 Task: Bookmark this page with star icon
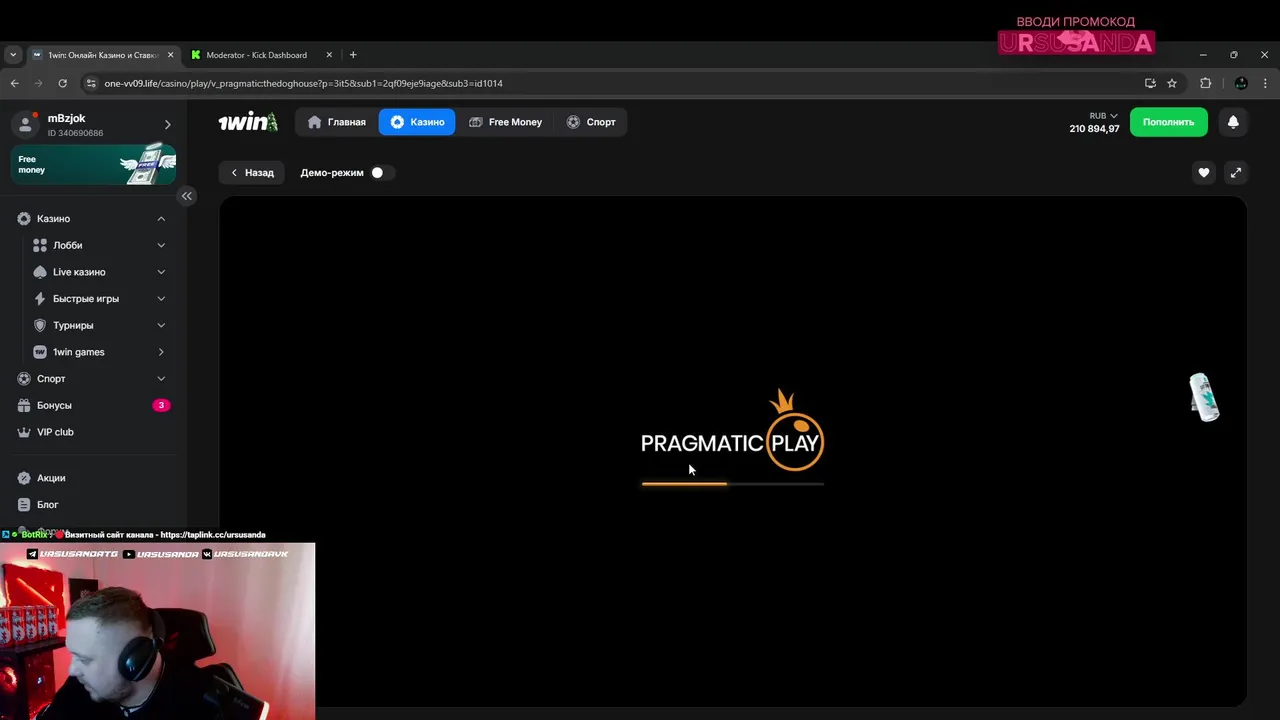(x=1172, y=83)
